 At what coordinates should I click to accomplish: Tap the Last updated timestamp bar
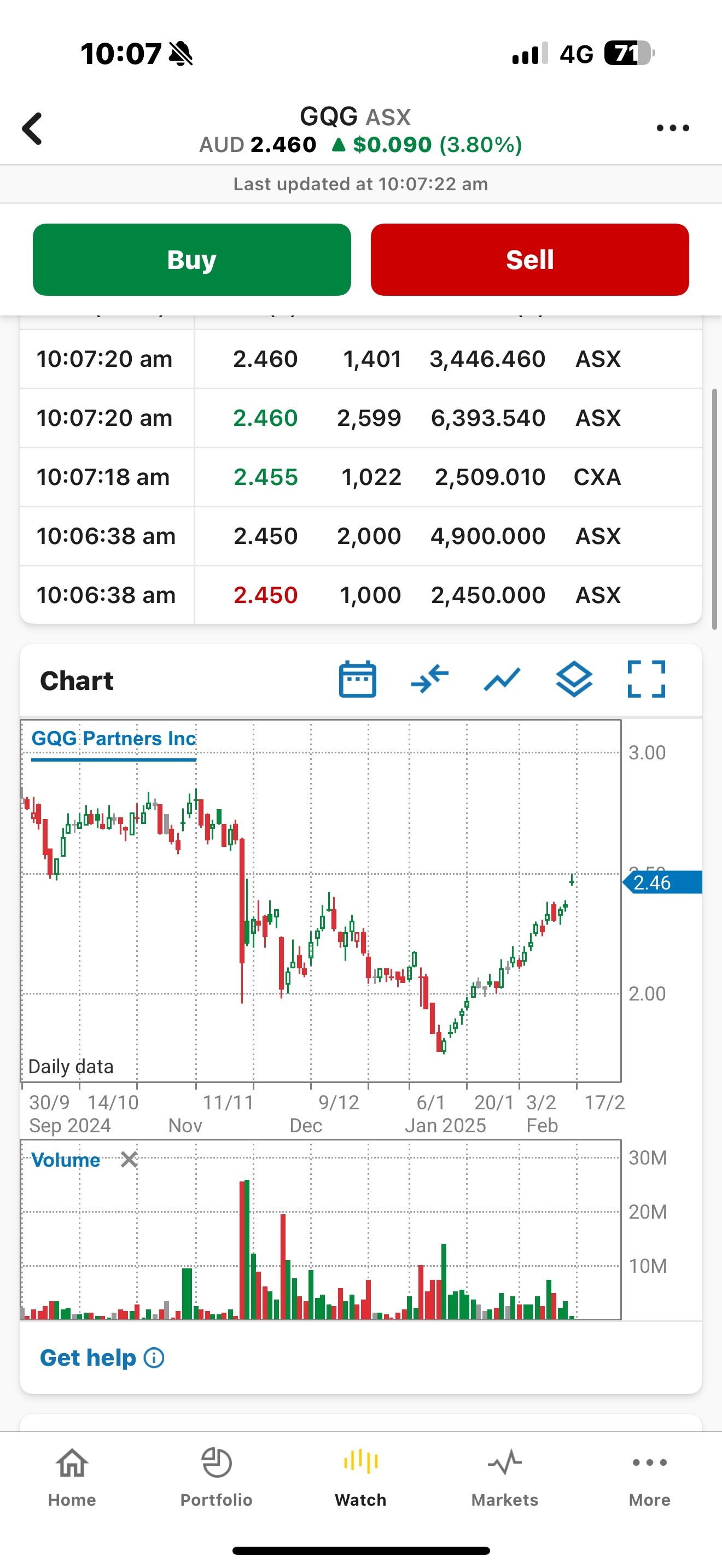pyautogui.click(x=361, y=184)
